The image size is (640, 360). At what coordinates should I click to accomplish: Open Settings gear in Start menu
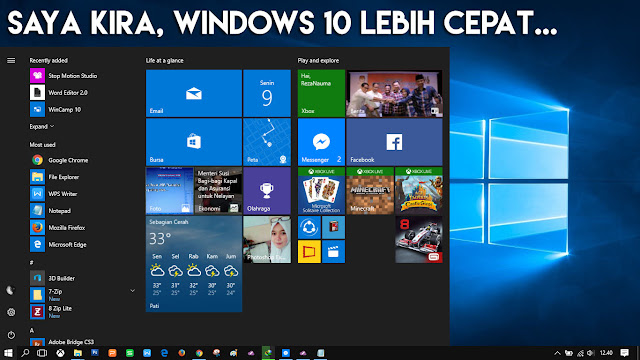tap(11, 312)
